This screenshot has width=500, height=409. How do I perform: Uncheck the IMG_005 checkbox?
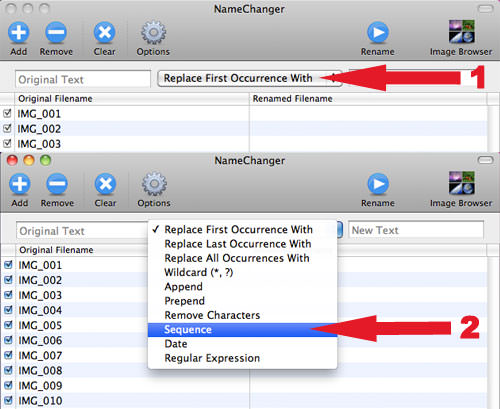8,325
